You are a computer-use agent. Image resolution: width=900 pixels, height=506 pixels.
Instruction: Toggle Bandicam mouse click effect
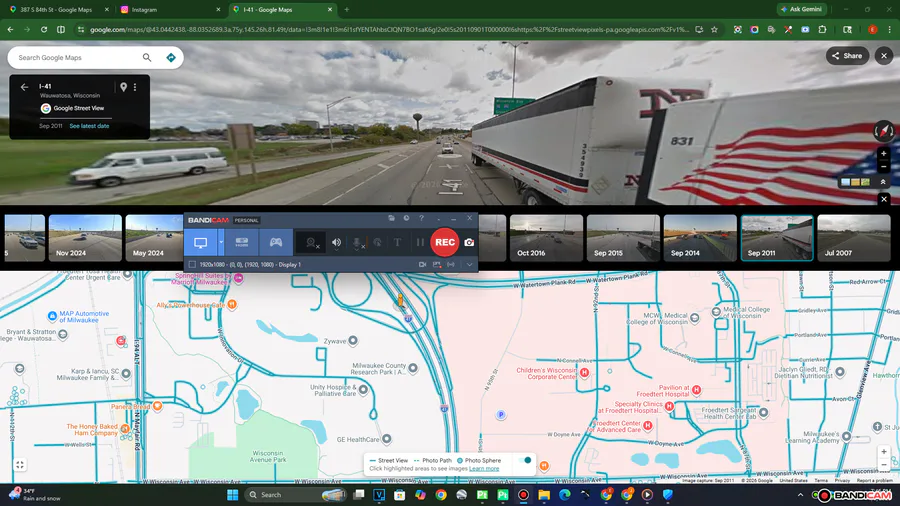378,243
